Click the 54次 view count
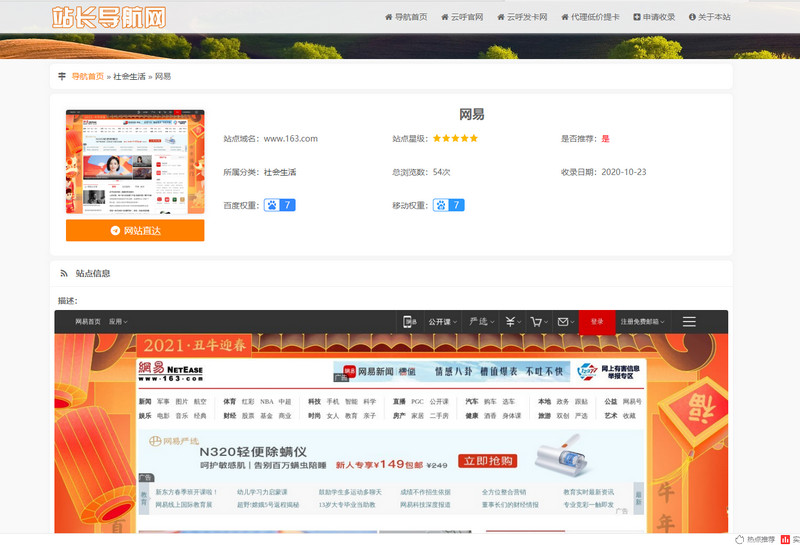The image size is (800, 545). pos(442,172)
